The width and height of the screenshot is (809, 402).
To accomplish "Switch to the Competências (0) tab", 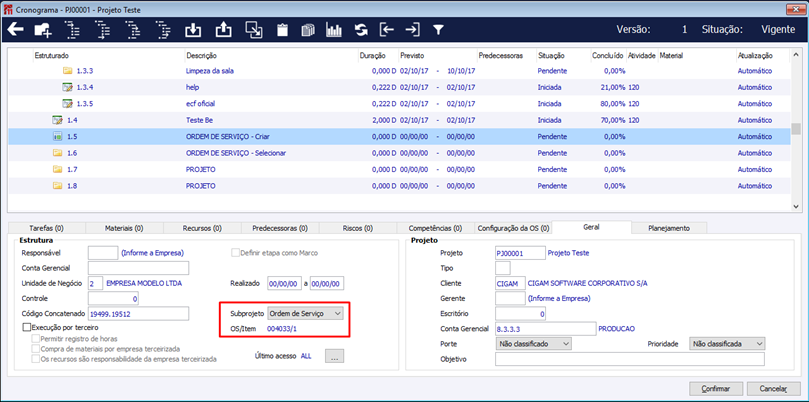I will point(435,228).
